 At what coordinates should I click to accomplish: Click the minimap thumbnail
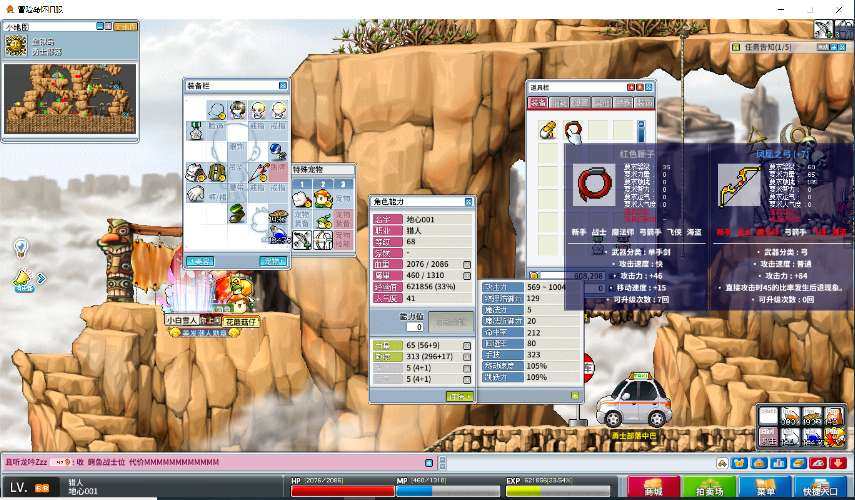click(x=70, y=99)
